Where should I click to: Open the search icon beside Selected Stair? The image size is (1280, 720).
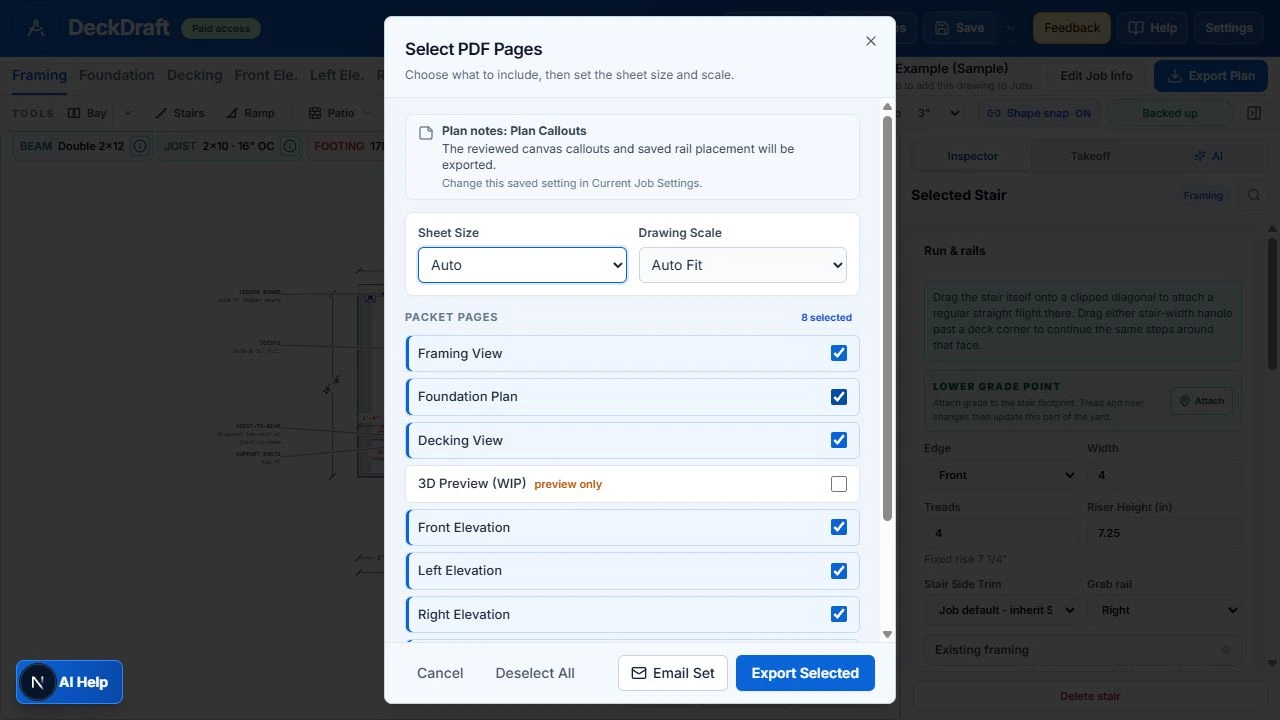[1254, 196]
